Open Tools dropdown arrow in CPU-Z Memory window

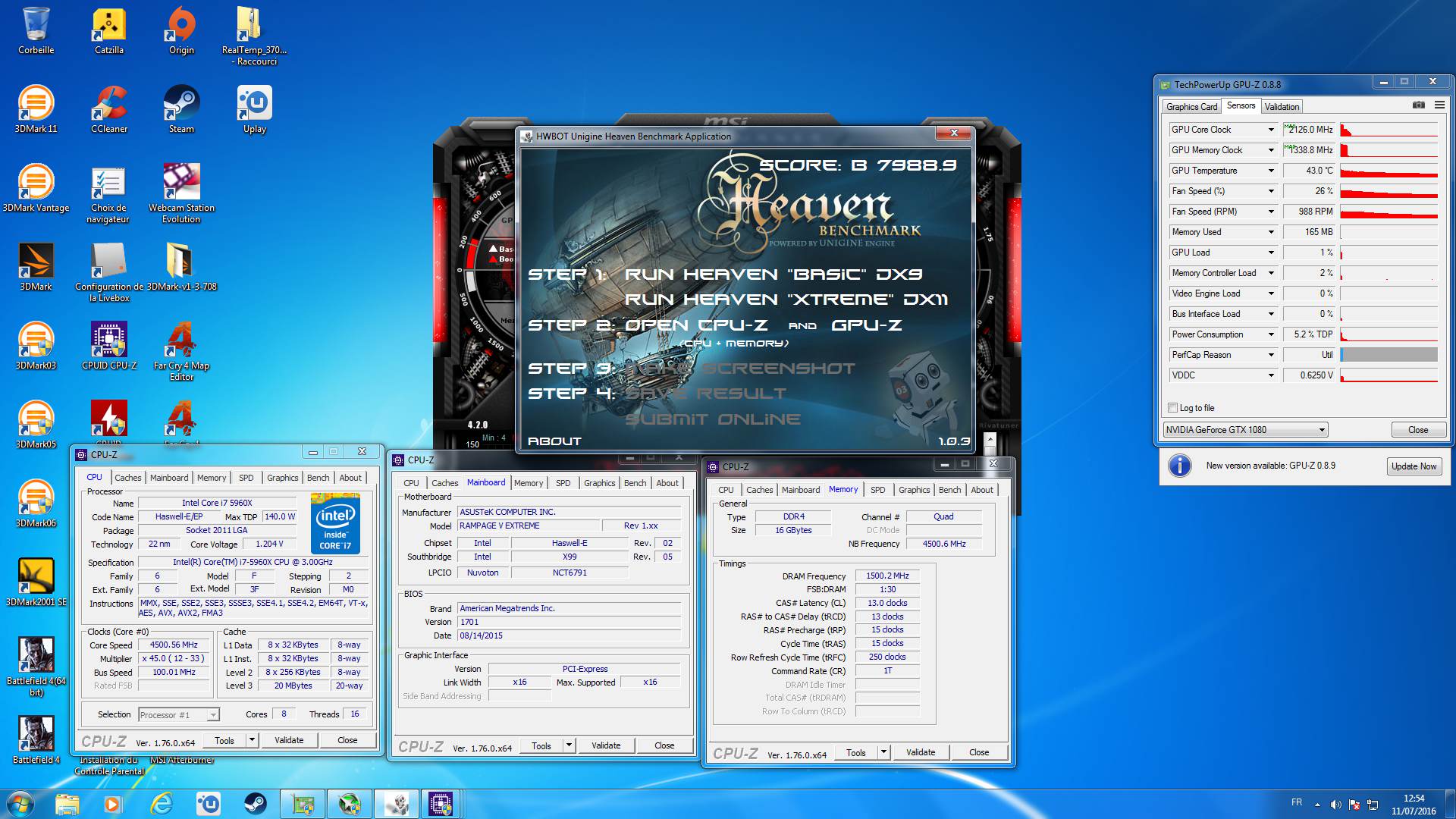point(883,752)
